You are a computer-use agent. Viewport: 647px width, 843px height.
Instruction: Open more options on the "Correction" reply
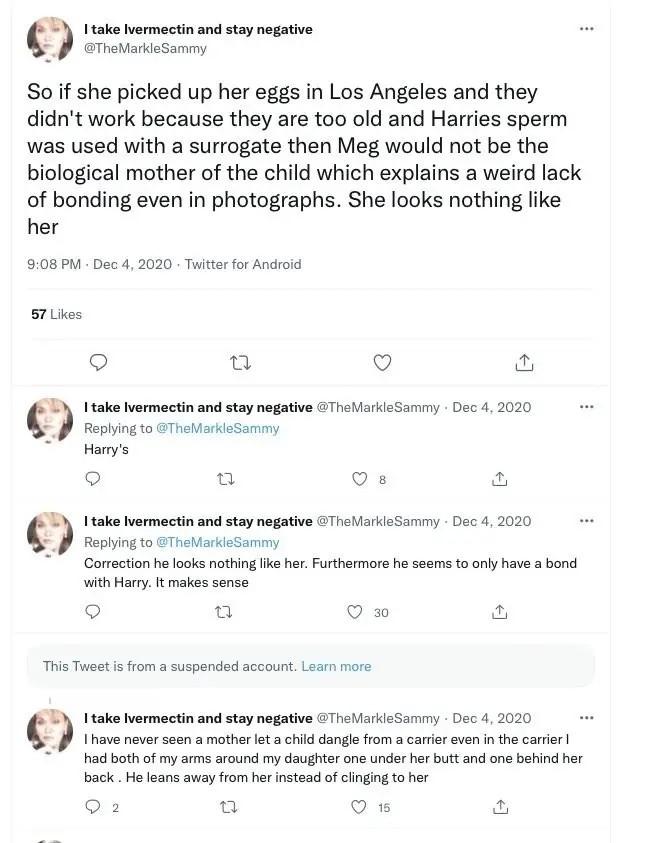(x=587, y=521)
